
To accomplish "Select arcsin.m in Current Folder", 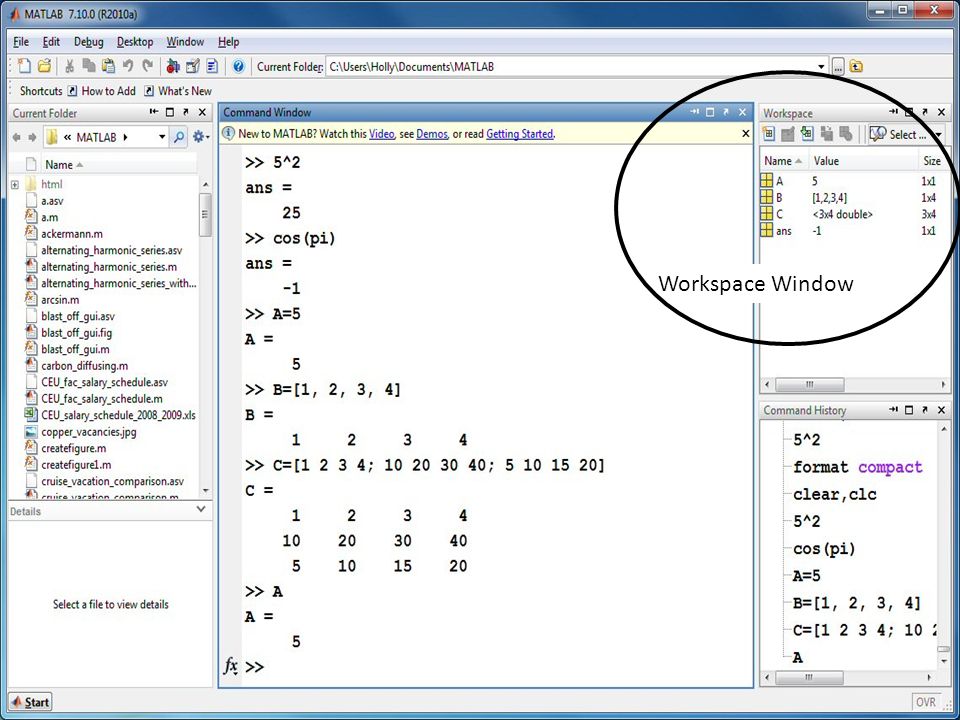I will [60, 299].
